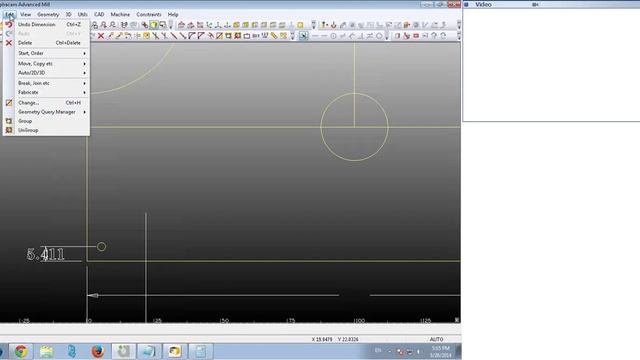Click the red undo arrow icon in menu
The height and width of the screenshot is (360, 640).
point(9,24)
